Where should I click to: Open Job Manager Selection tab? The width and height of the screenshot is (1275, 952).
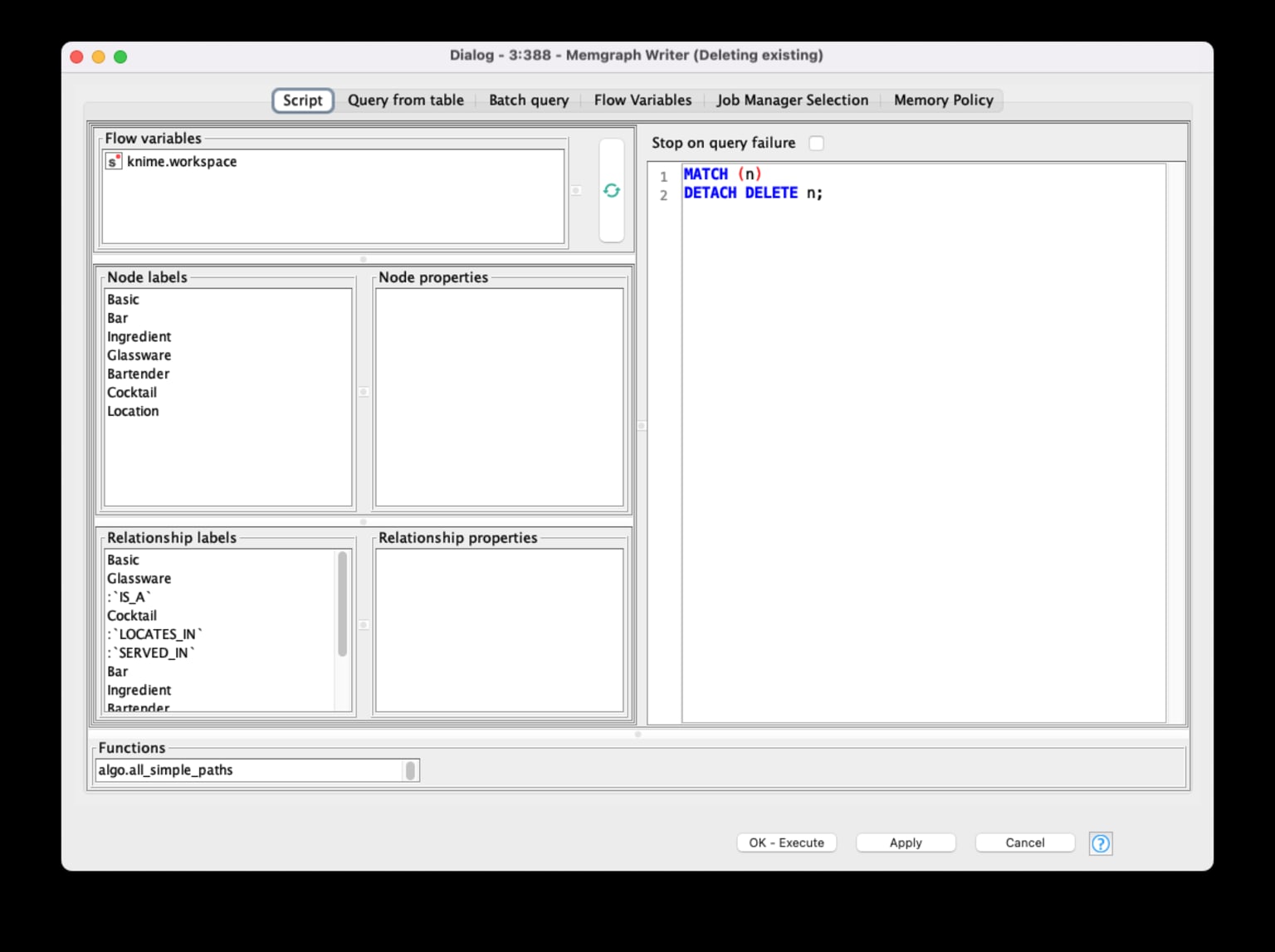click(x=793, y=100)
